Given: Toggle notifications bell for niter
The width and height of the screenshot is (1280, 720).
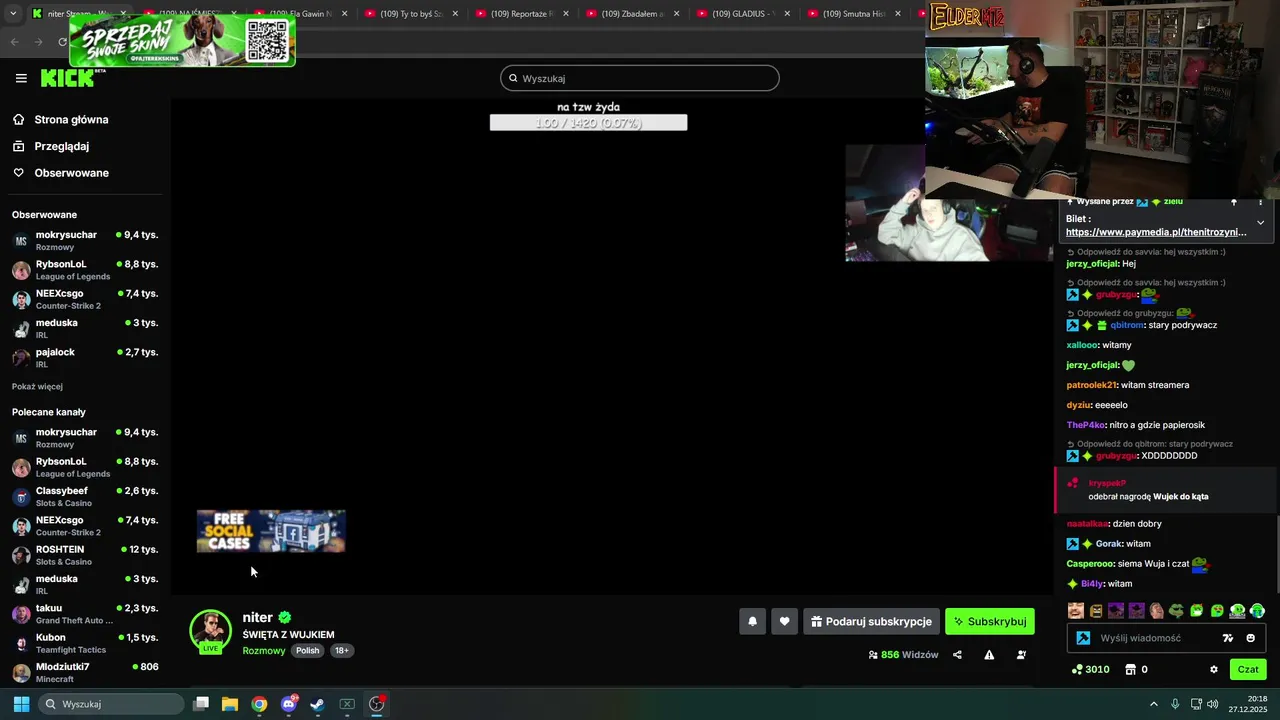Looking at the screenshot, I should coord(752,621).
